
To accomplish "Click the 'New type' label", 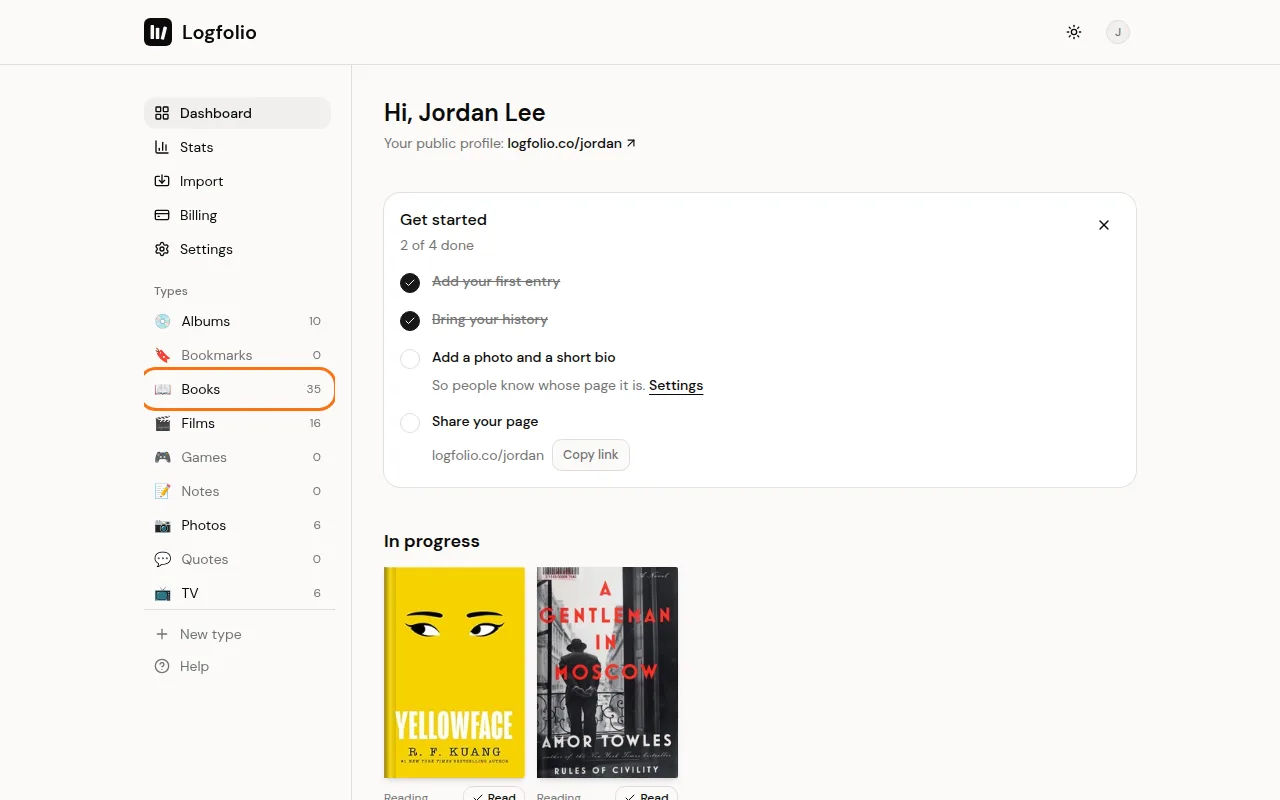I will pos(211,634).
